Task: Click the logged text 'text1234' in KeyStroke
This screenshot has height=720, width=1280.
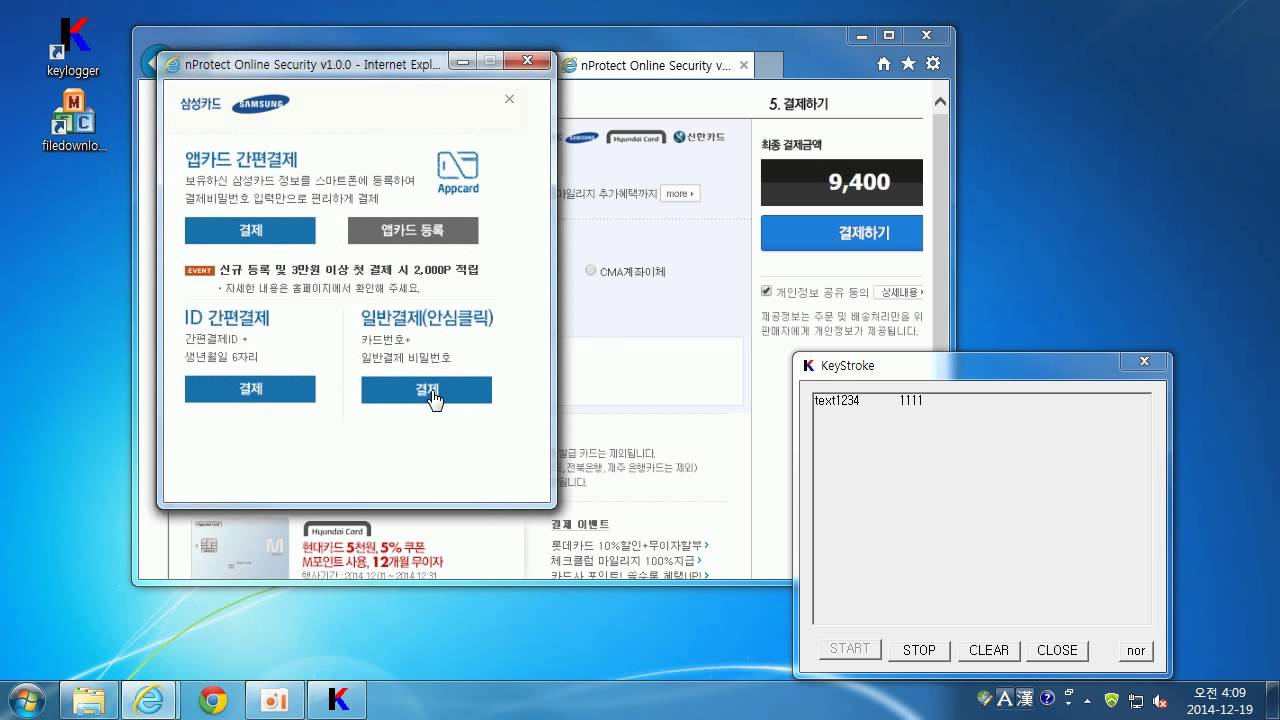Action: click(837, 401)
